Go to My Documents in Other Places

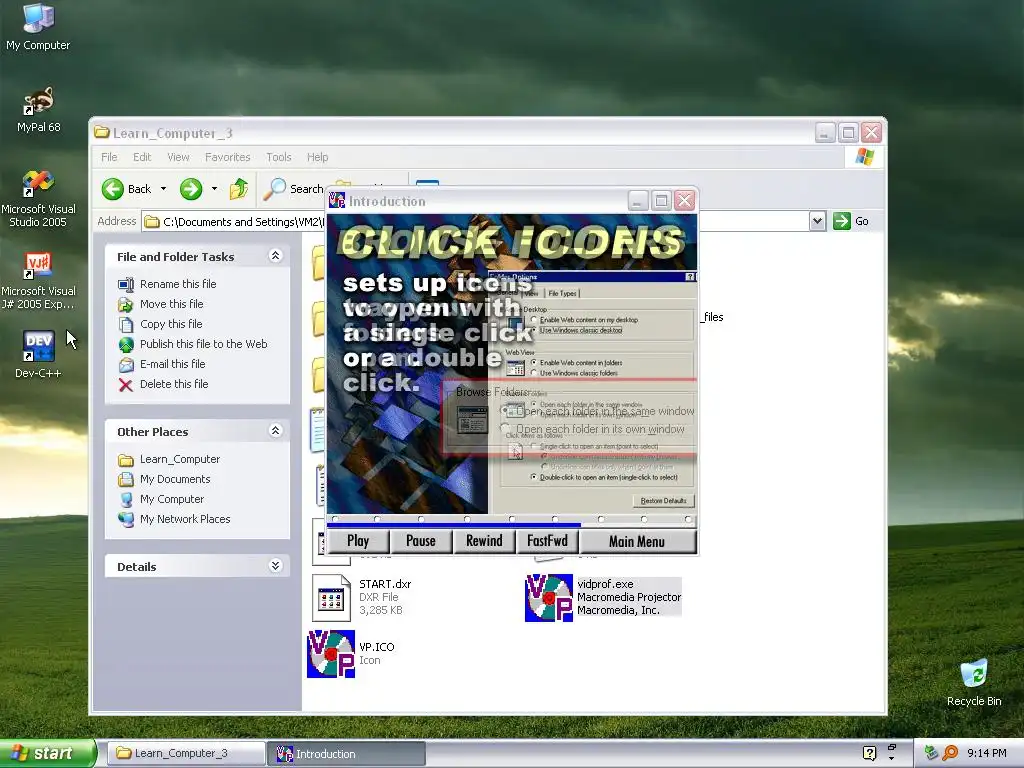[x=175, y=479]
